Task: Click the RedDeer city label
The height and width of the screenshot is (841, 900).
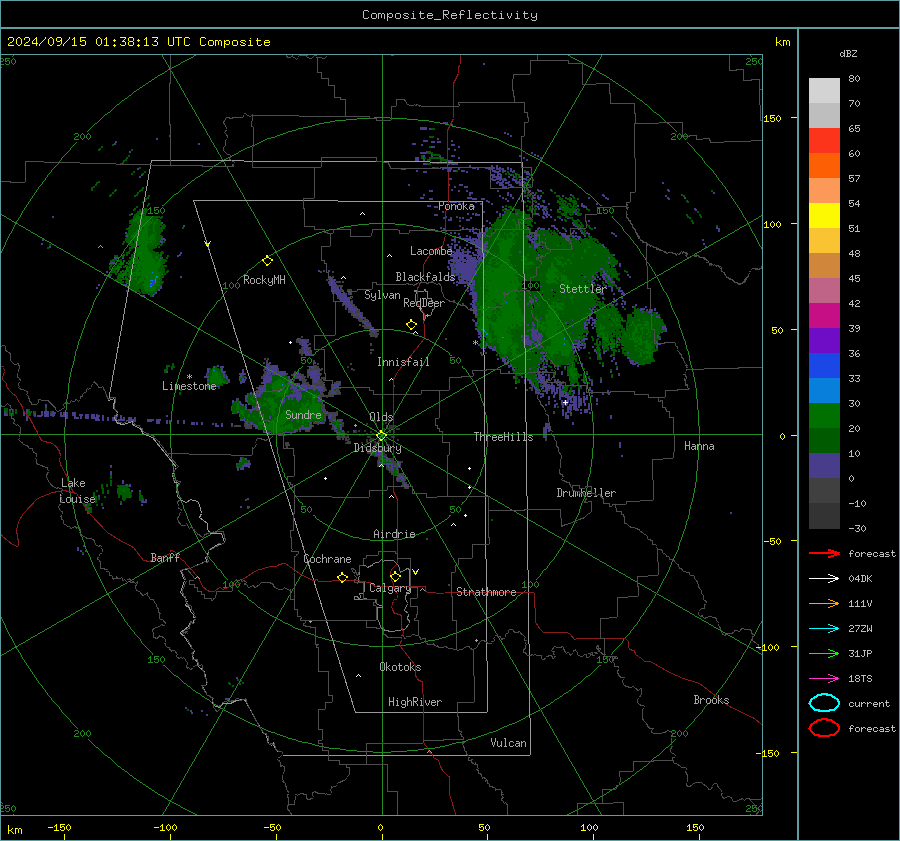Action: tap(424, 303)
